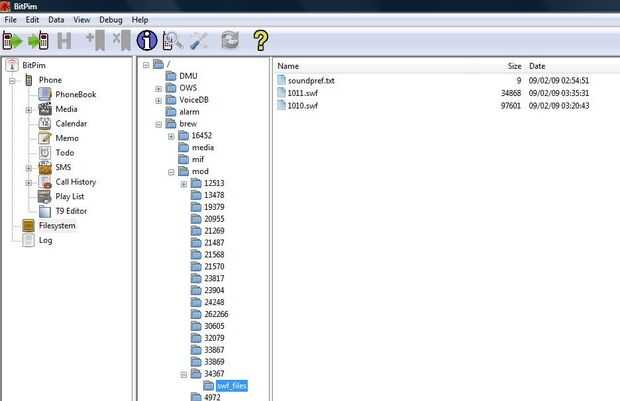Collapse the root / folder
620x401 pixels.
click(x=146, y=64)
